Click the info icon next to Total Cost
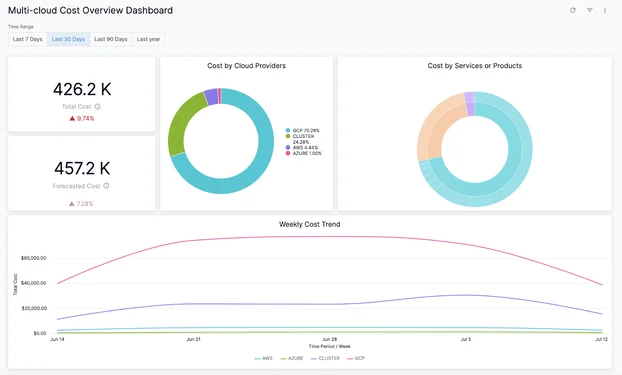Image resolution: width=622 pixels, height=375 pixels. [98, 106]
